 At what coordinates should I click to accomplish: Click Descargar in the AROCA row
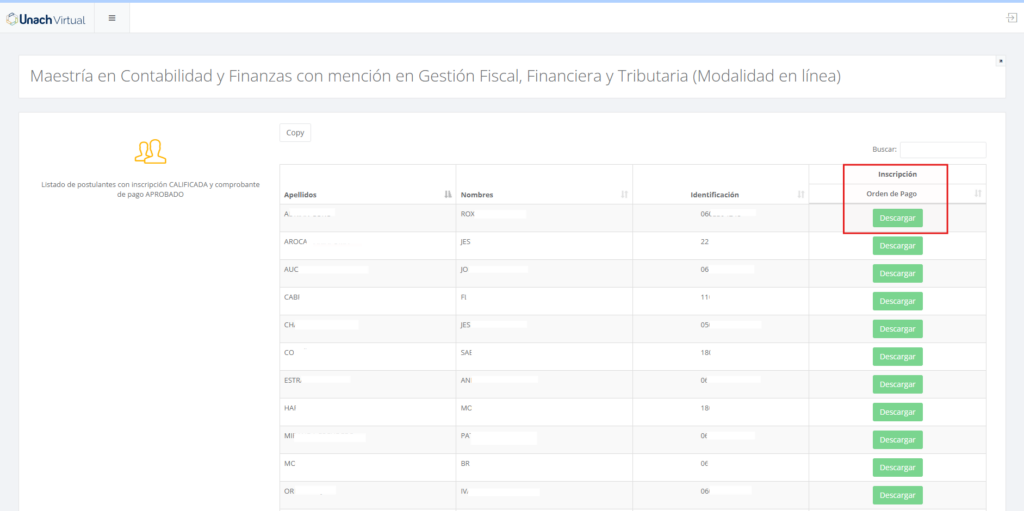[x=897, y=246]
